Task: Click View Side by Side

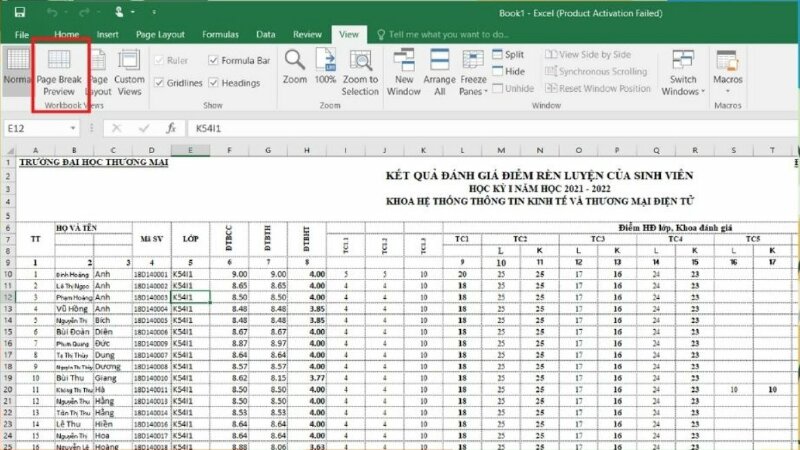Action: tap(588, 54)
